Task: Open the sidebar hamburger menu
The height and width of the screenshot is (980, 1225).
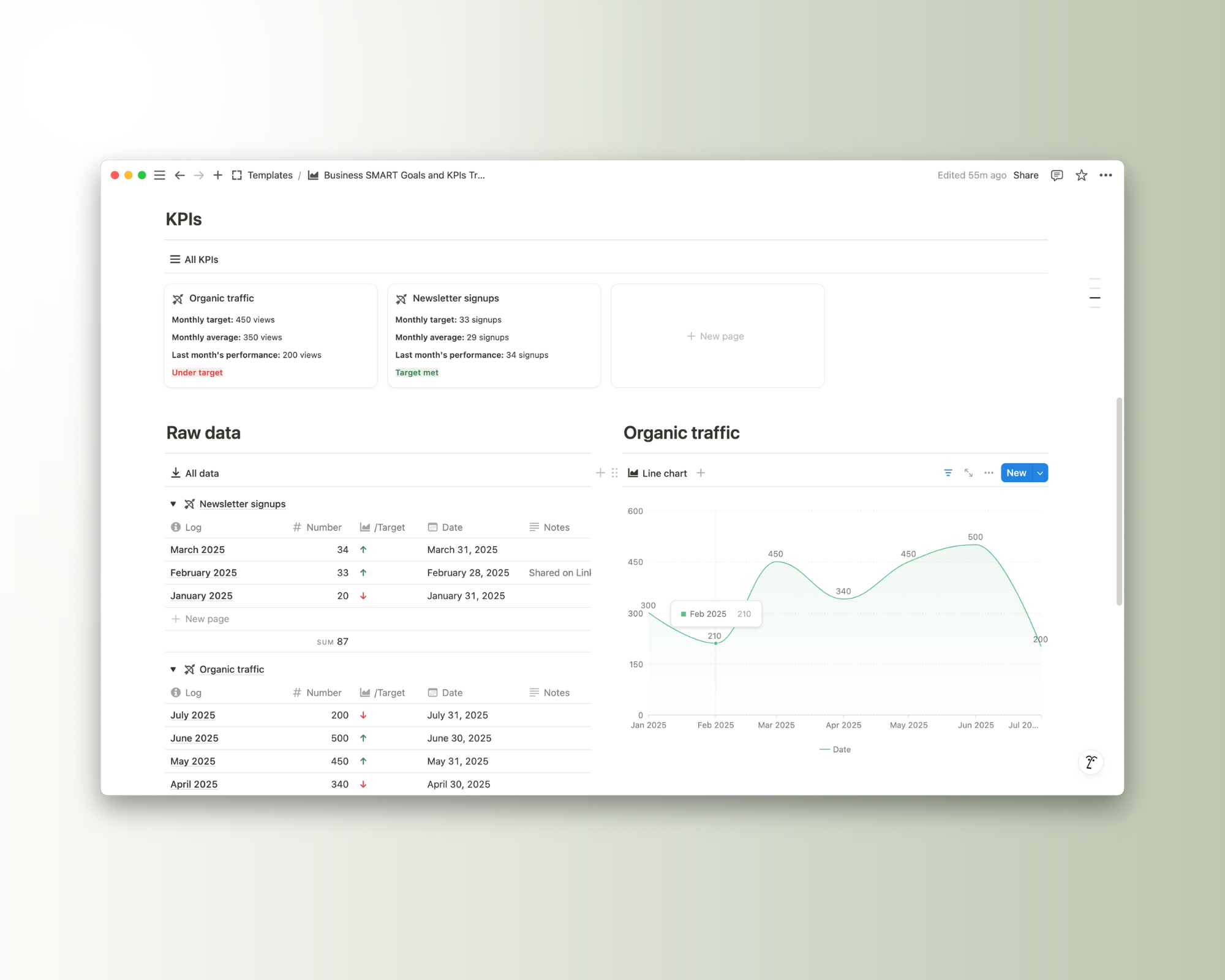Action: (x=159, y=175)
